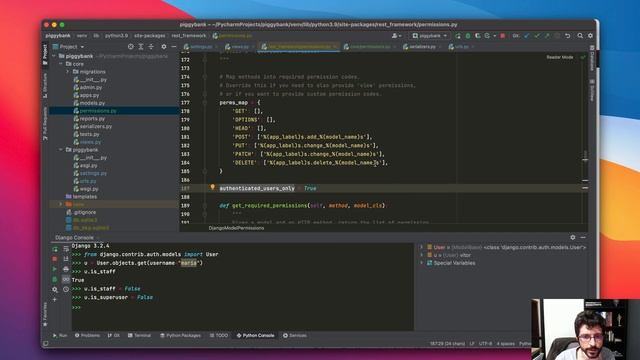Click the UTF-8 encoding in status bar

(x=485, y=344)
